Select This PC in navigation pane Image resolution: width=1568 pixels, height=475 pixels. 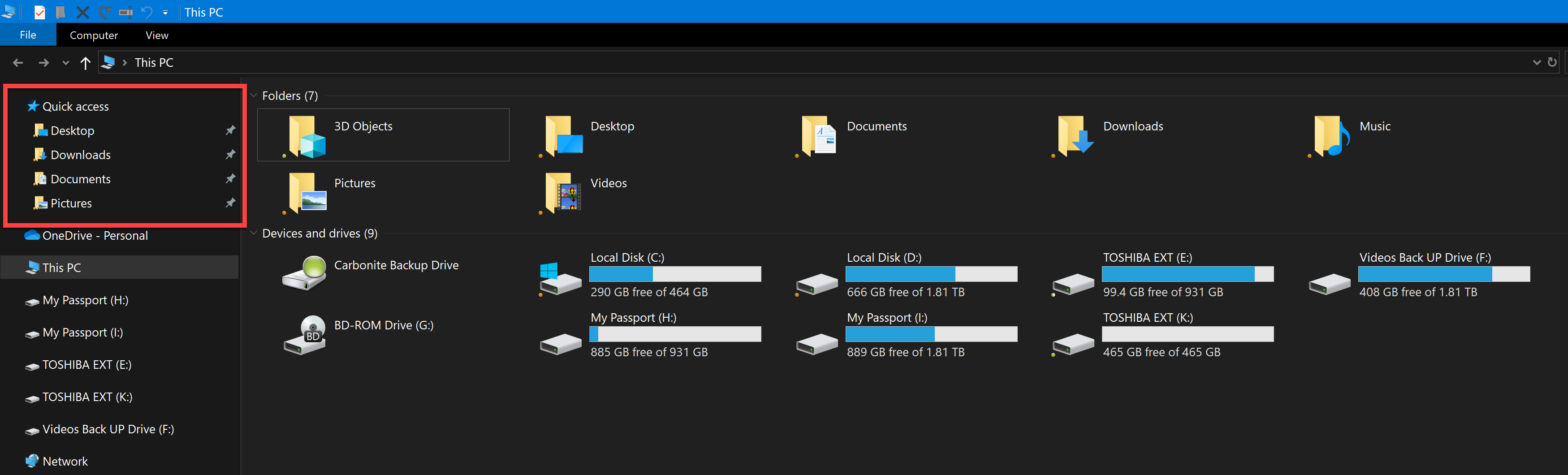coord(120,268)
